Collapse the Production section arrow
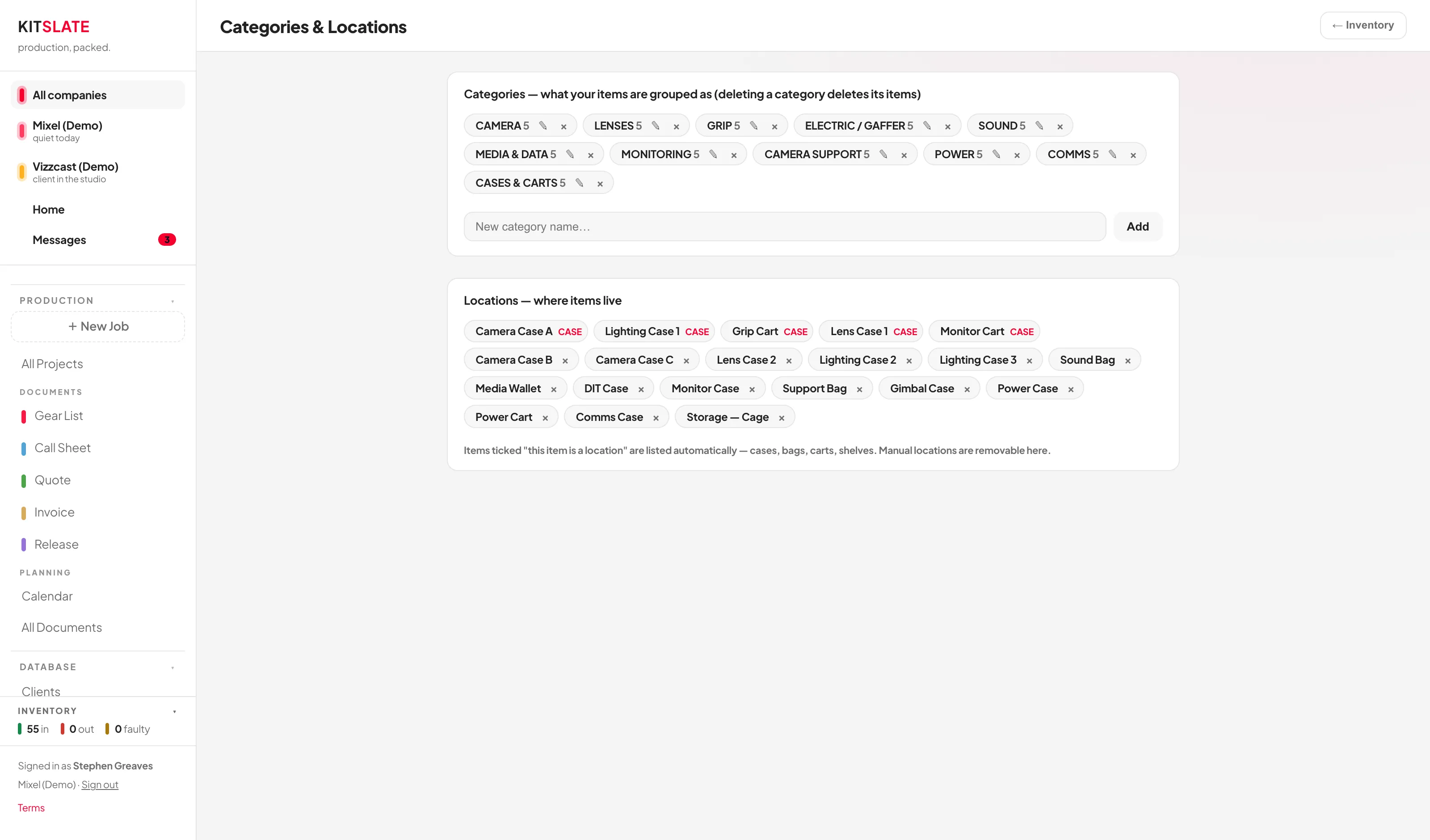1430x840 pixels. tap(172, 301)
